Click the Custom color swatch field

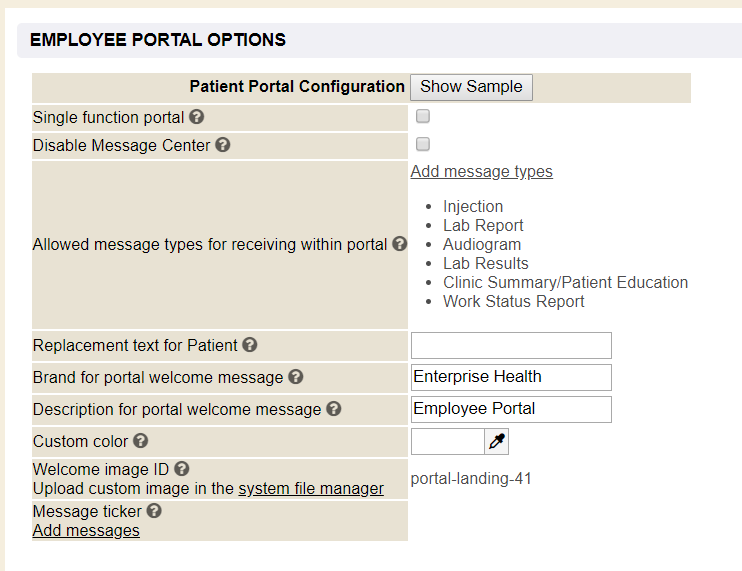[447, 441]
